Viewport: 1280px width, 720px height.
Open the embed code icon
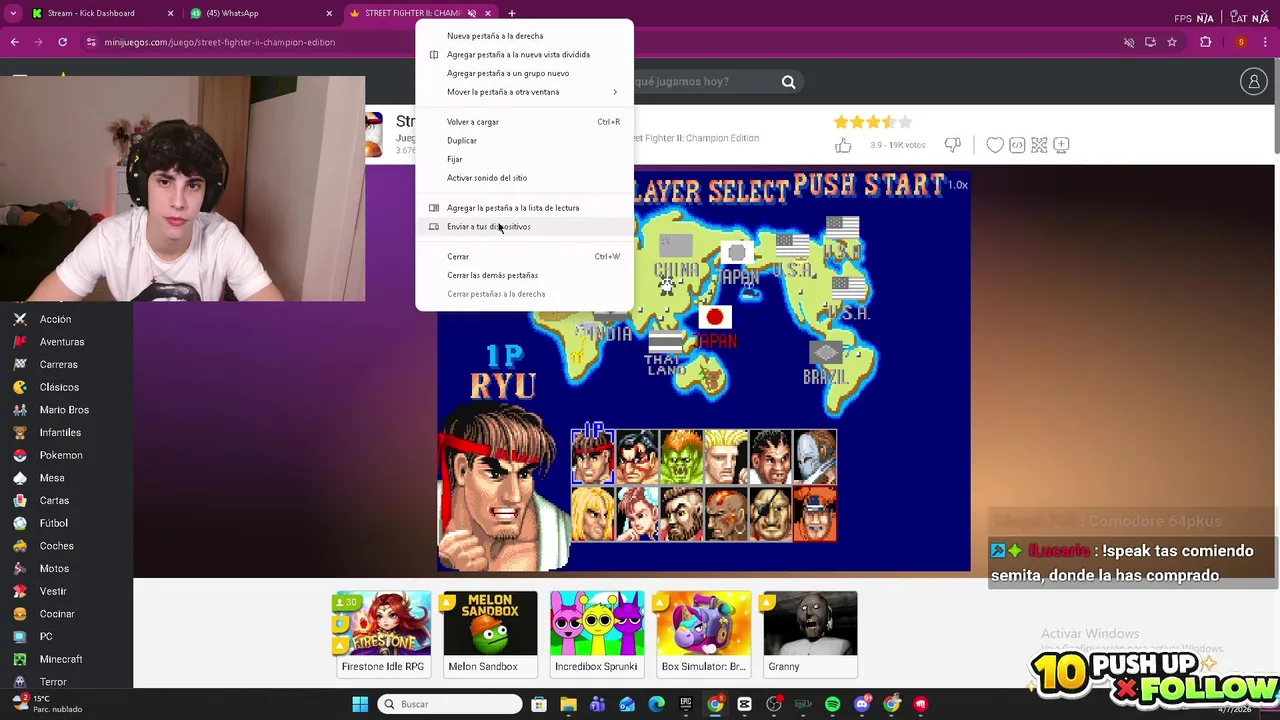tap(1017, 146)
